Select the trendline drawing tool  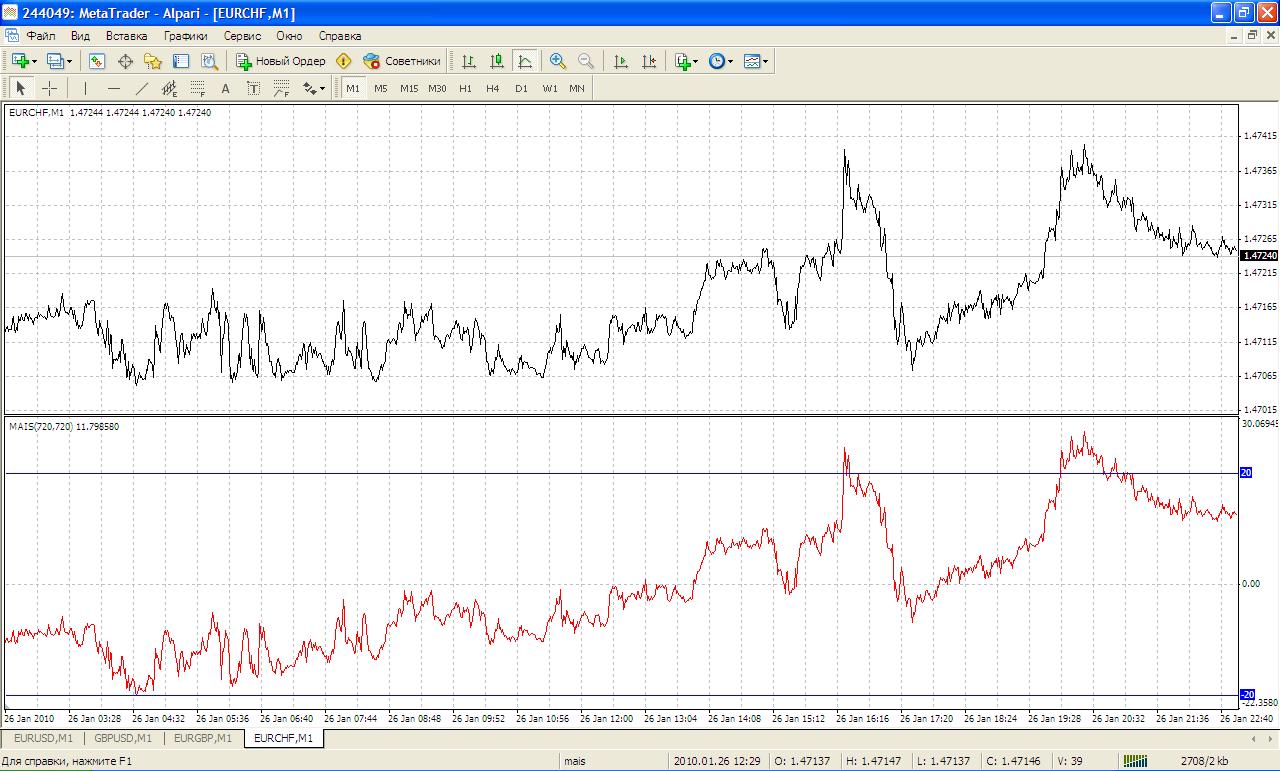tap(142, 88)
